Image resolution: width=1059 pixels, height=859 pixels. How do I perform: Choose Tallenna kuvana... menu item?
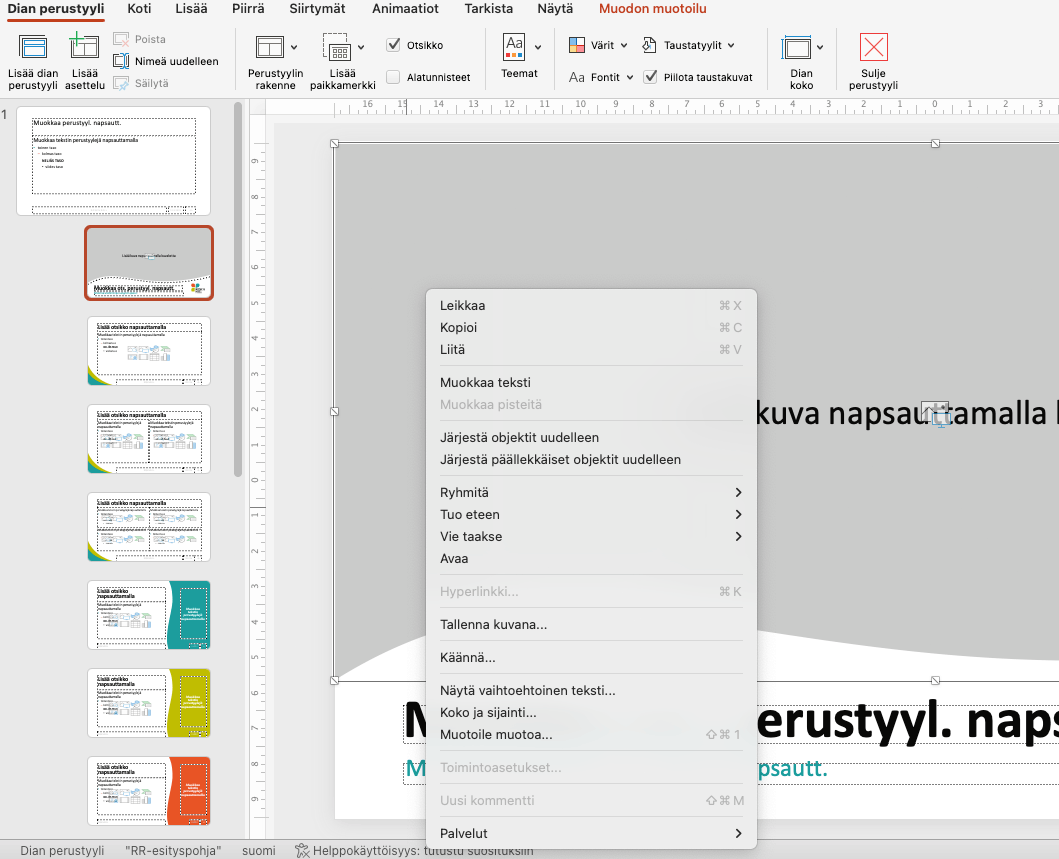pos(591,625)
